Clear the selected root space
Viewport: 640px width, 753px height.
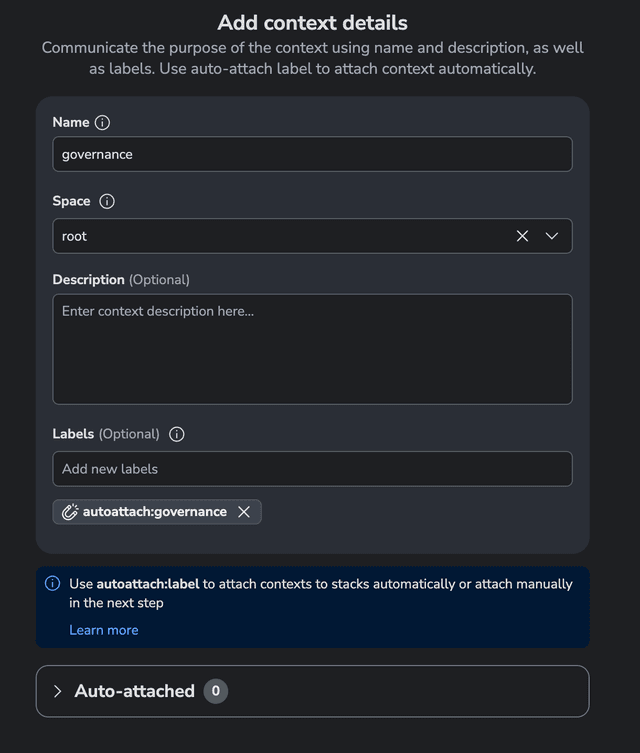point(522,236)
